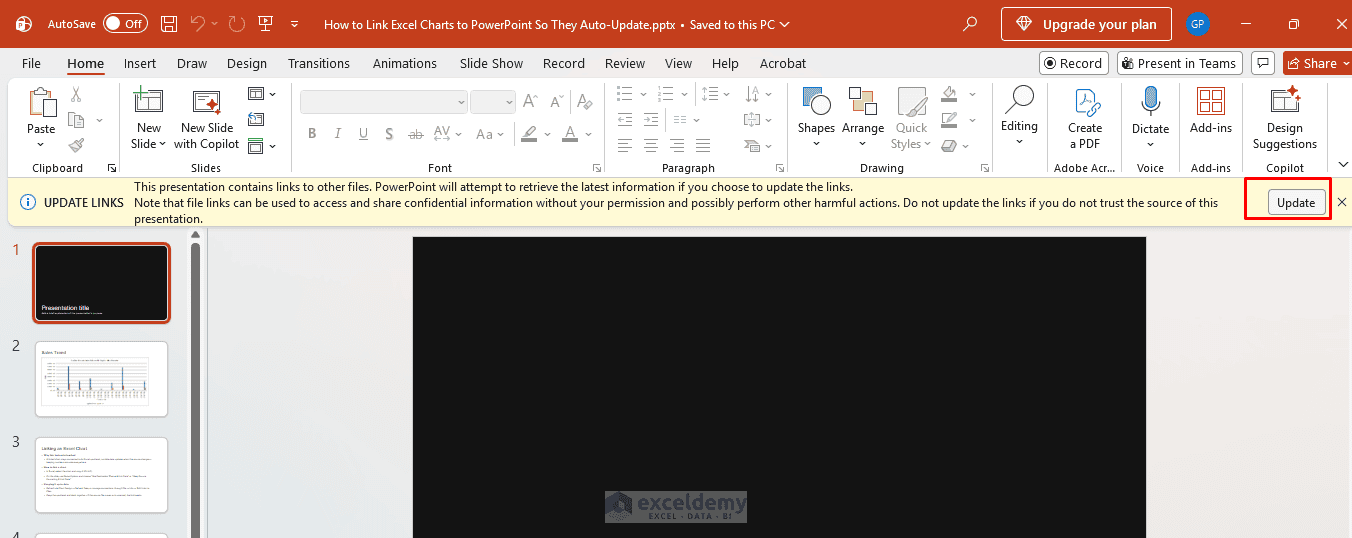Toggle Center alignment button

[651, 145]
